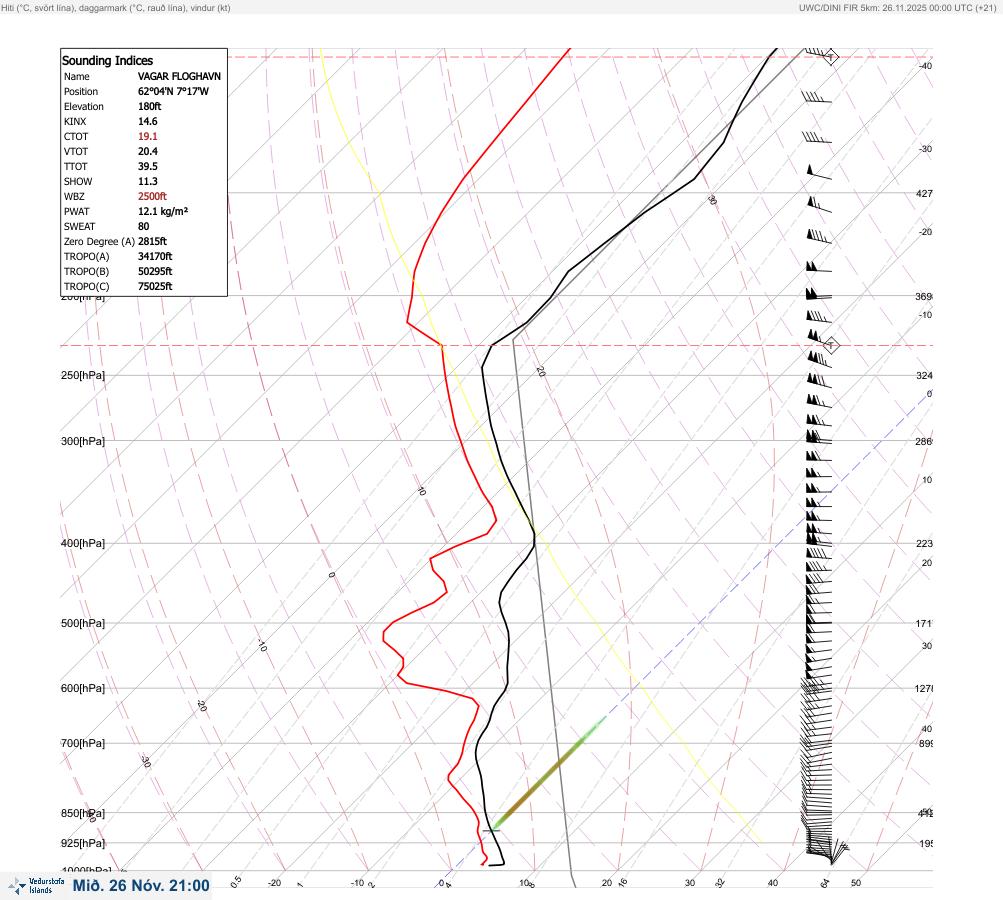Click the red WBZ value '2500ft'

tap(152, 196)
